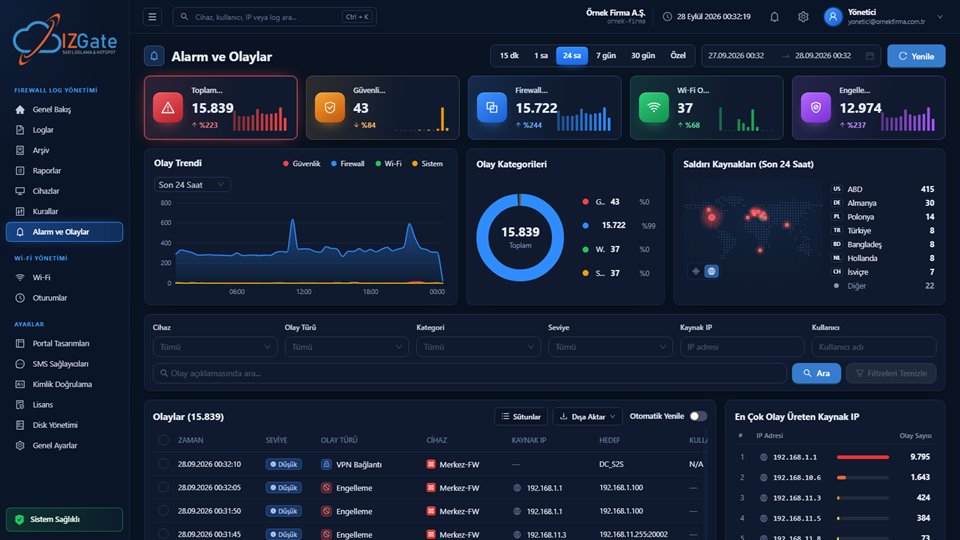Viewport: 960px width, 540px height.
Task: Open Kimlik Doğrulama in the sidebar
Action: click(64, 384)
